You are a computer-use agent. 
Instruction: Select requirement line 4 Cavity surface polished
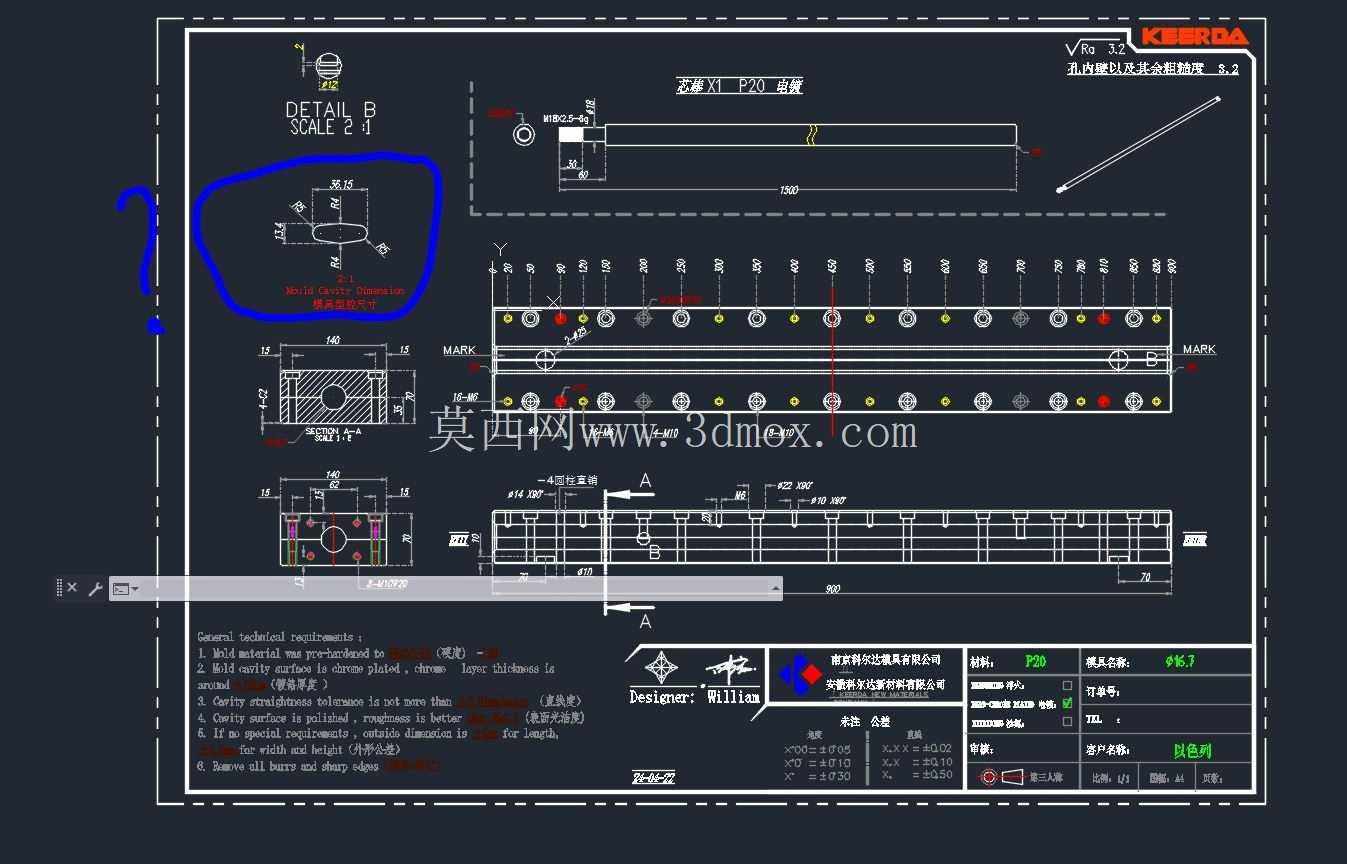tap(390, 718)
